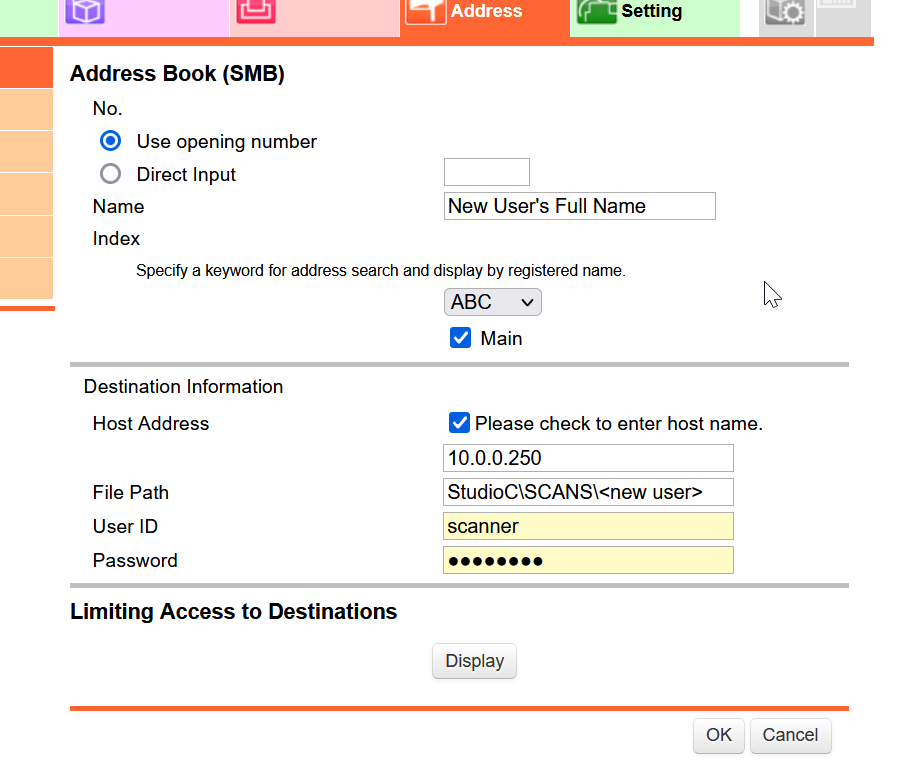Screen dimensions: 902x767
Task: Cancel the address book changes
Action: [790, 735]
